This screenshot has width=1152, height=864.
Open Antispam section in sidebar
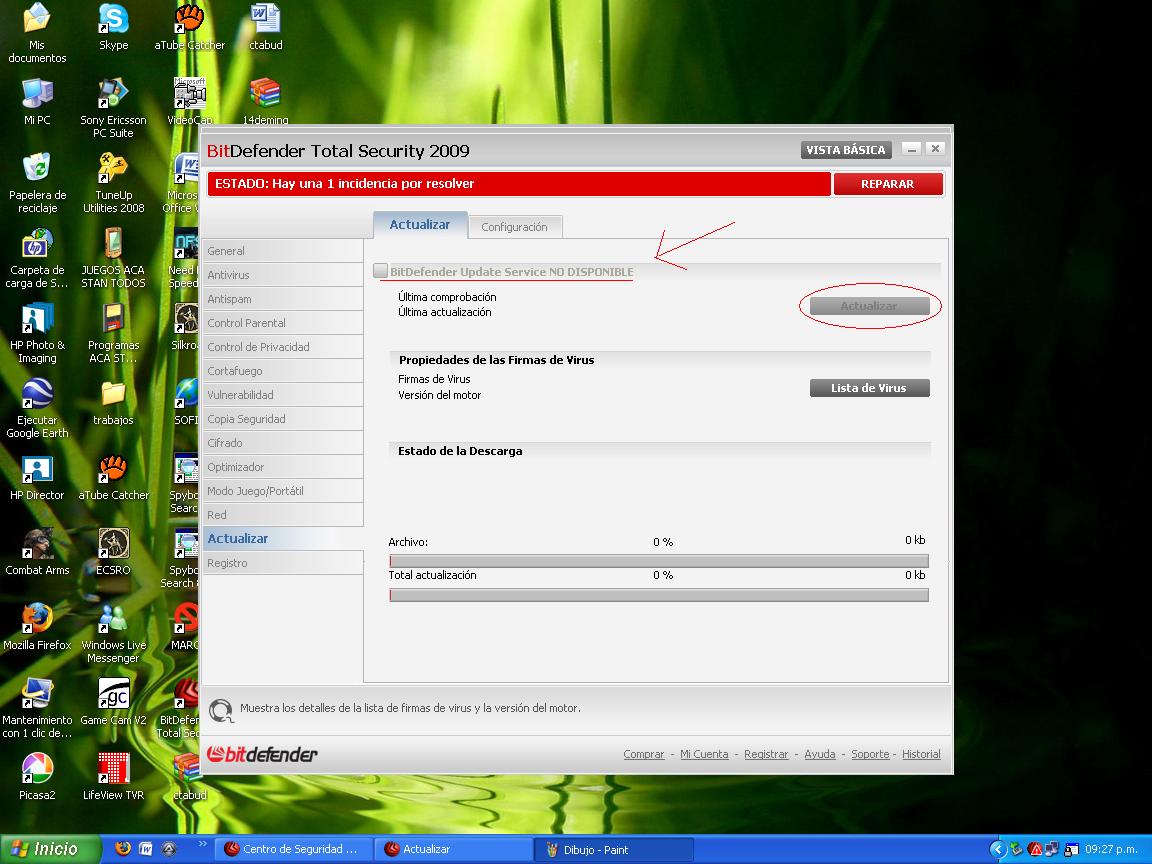[282, 299]
